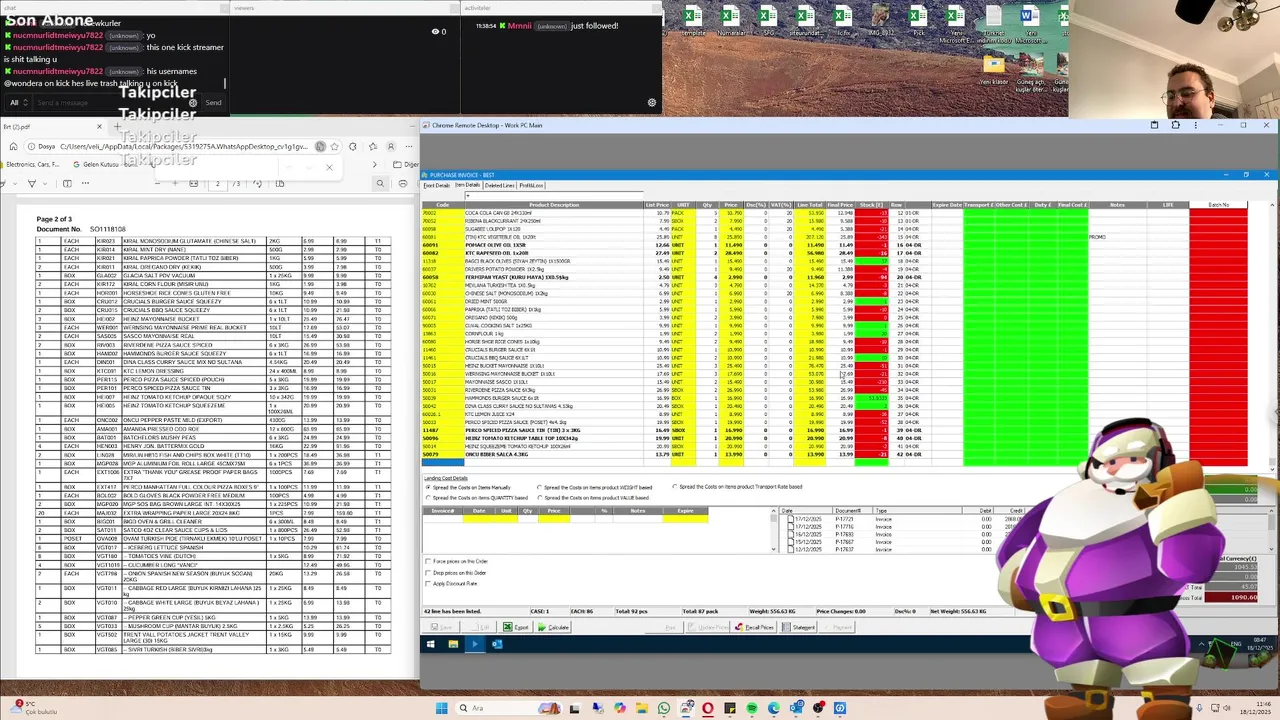Click the chat Send button
The height and width of the screenshot is (720, 1280).
tap(213, 102)
